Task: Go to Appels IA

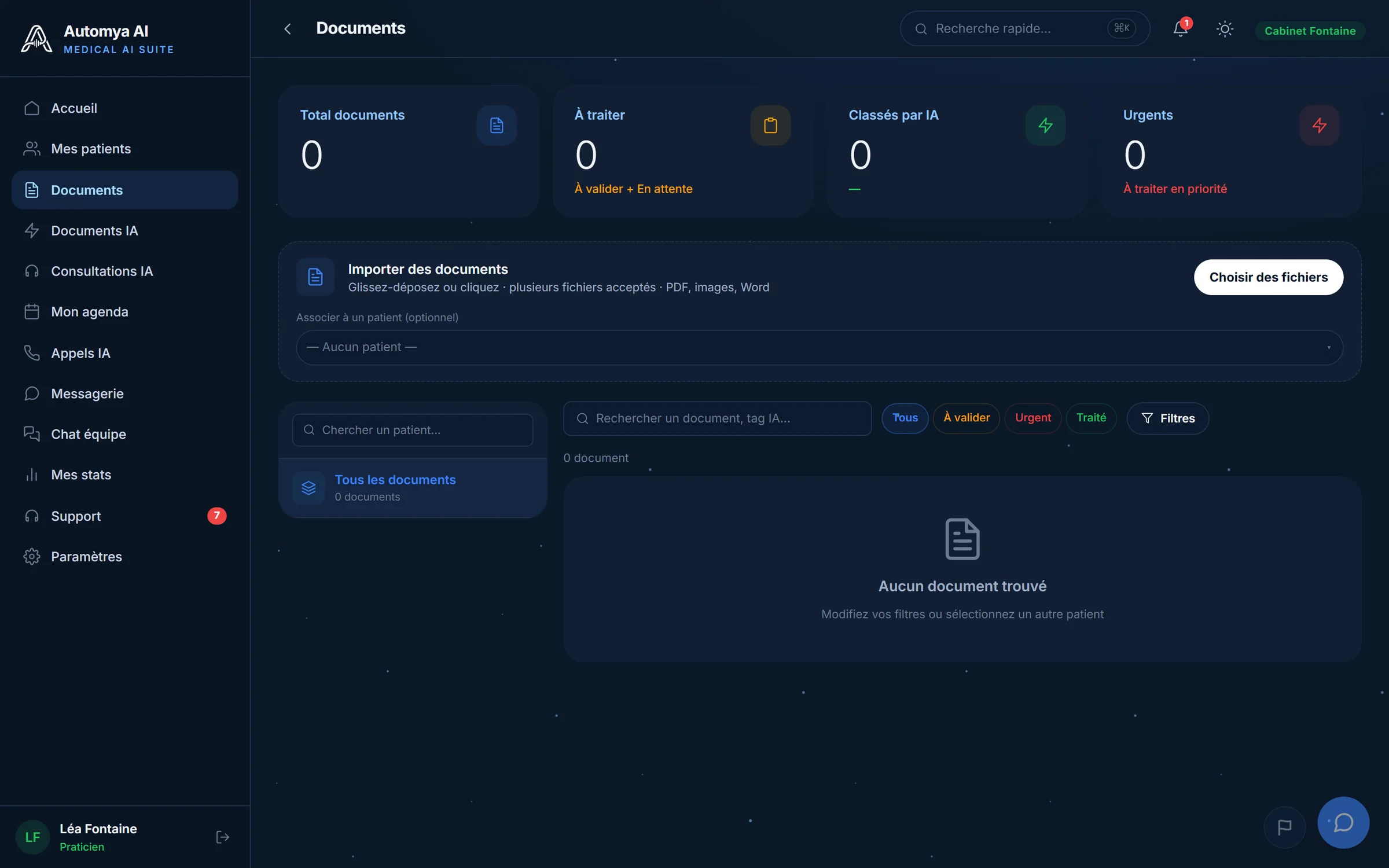Action: [x=124, y=353]
